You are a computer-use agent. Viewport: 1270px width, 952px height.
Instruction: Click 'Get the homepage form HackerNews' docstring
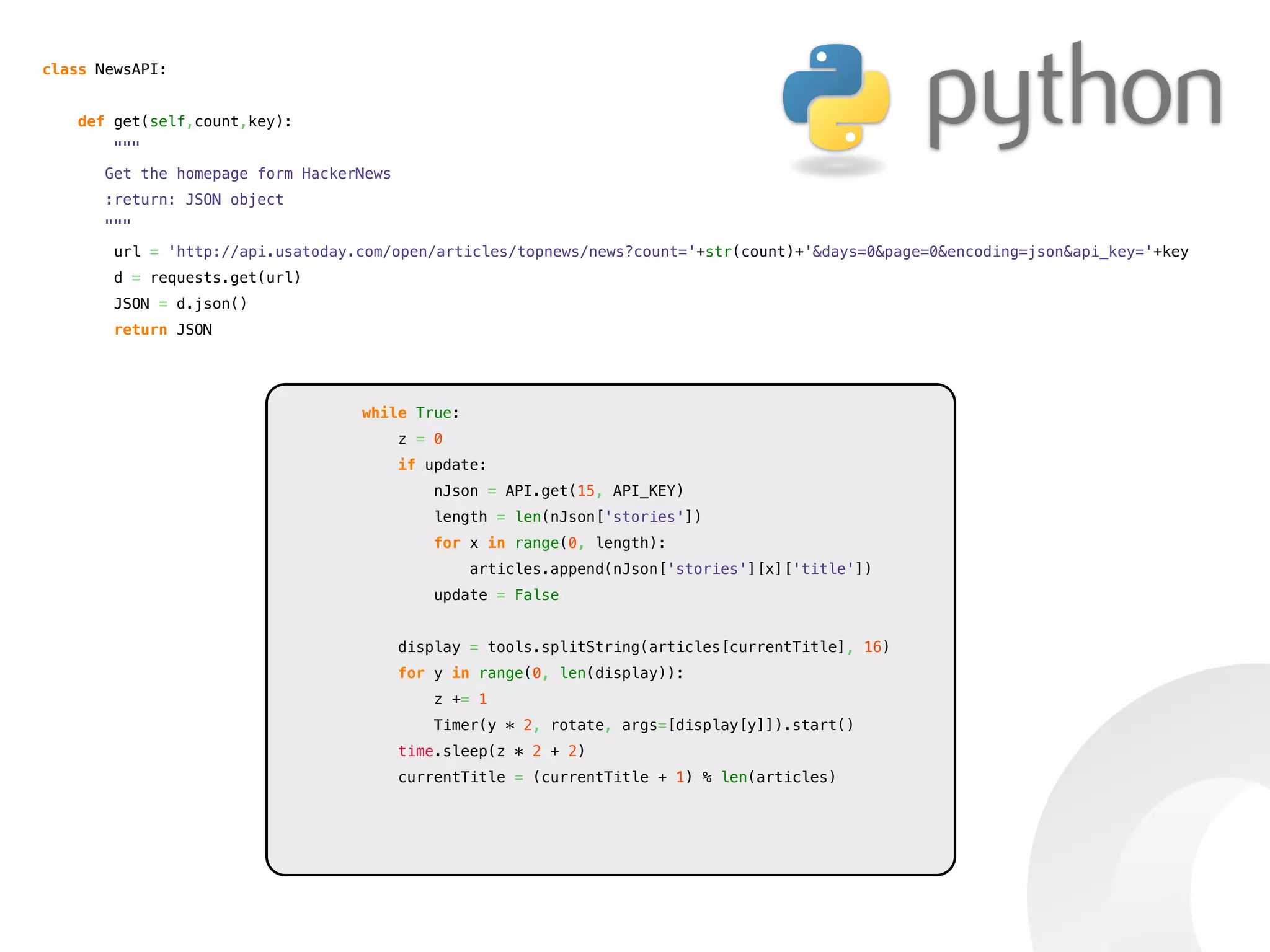pyautogui.click(x=247, y=174)
